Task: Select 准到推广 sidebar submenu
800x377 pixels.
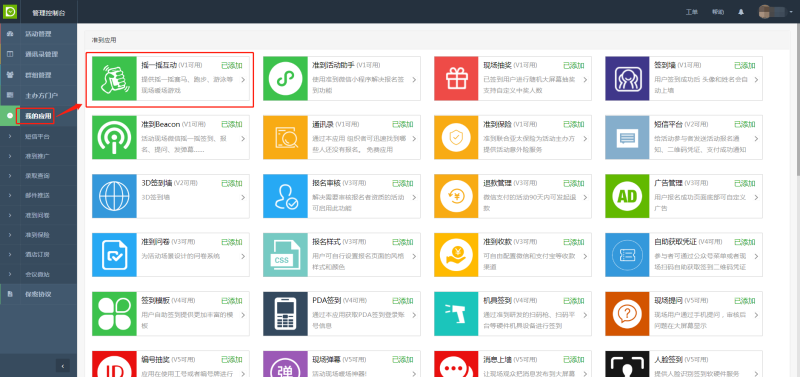Action: click(x=38, y=156)
